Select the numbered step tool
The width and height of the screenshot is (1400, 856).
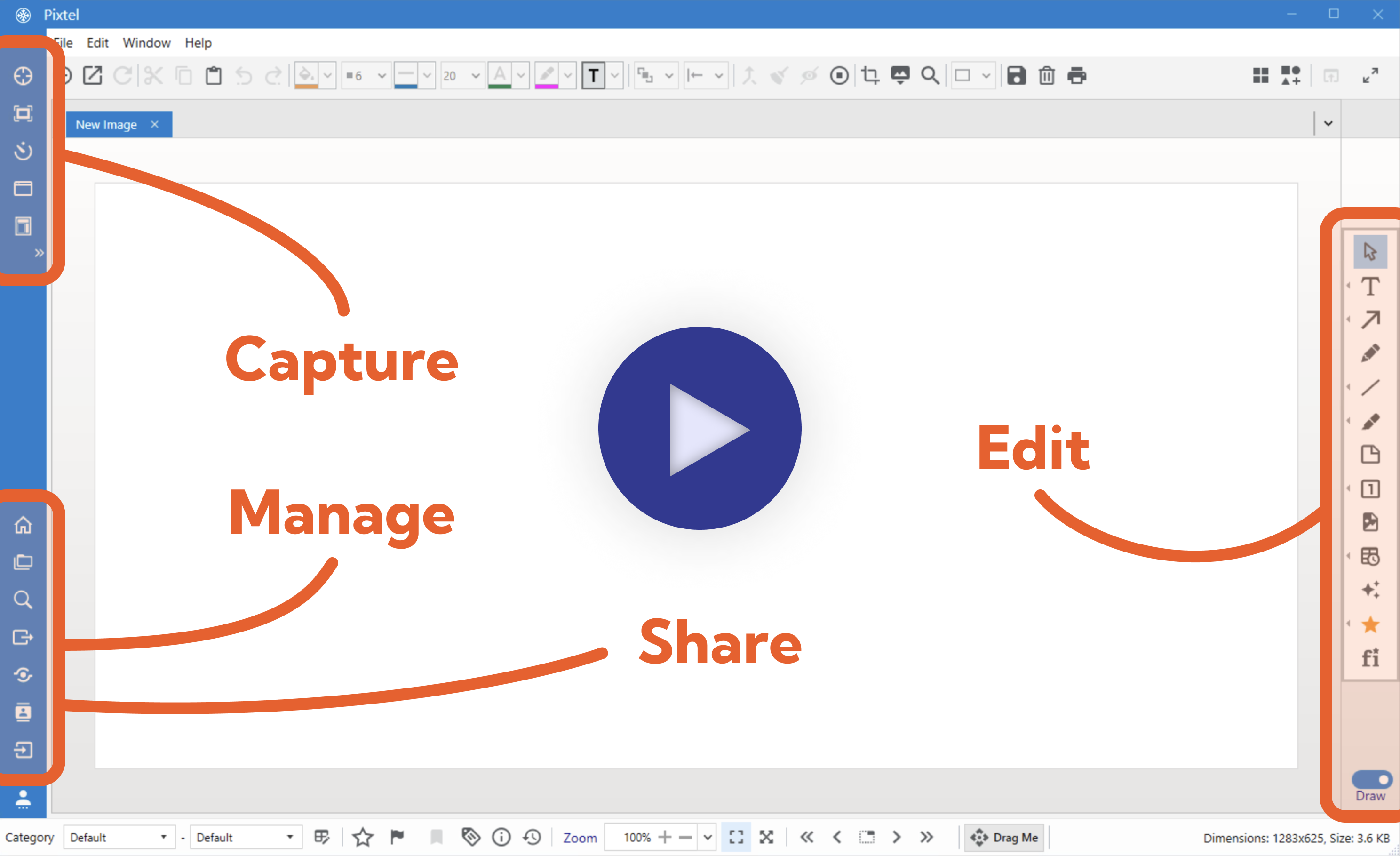(1370, 489)
